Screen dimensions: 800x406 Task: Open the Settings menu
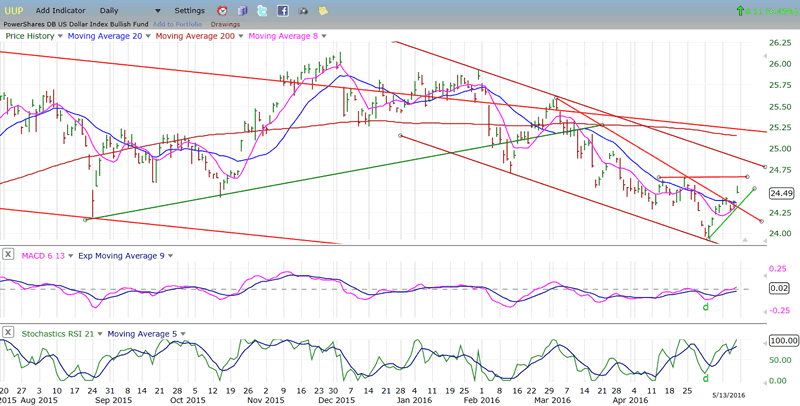pyautogui.click(x=189, y=10)
